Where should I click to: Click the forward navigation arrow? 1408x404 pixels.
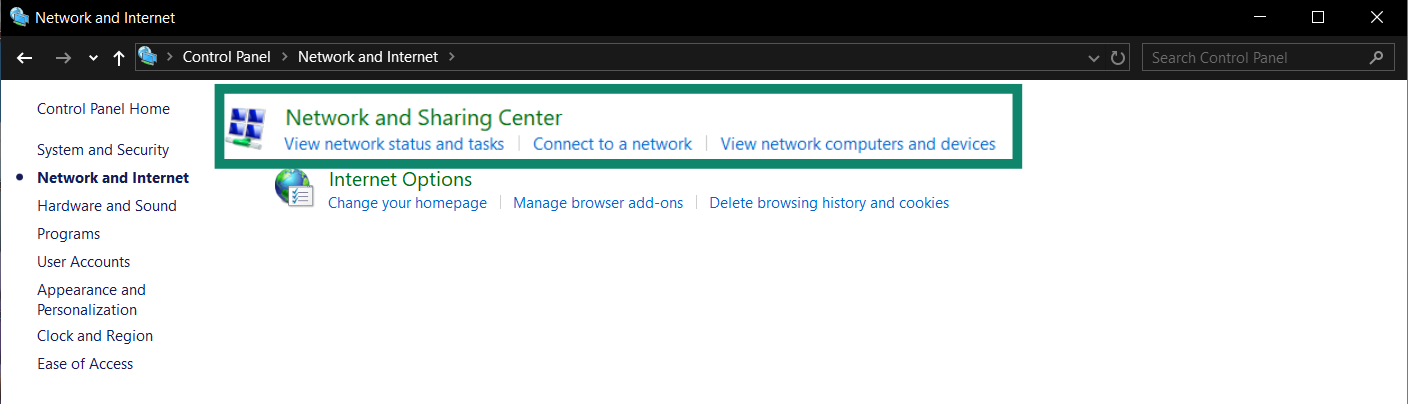[x=63, y=58]
